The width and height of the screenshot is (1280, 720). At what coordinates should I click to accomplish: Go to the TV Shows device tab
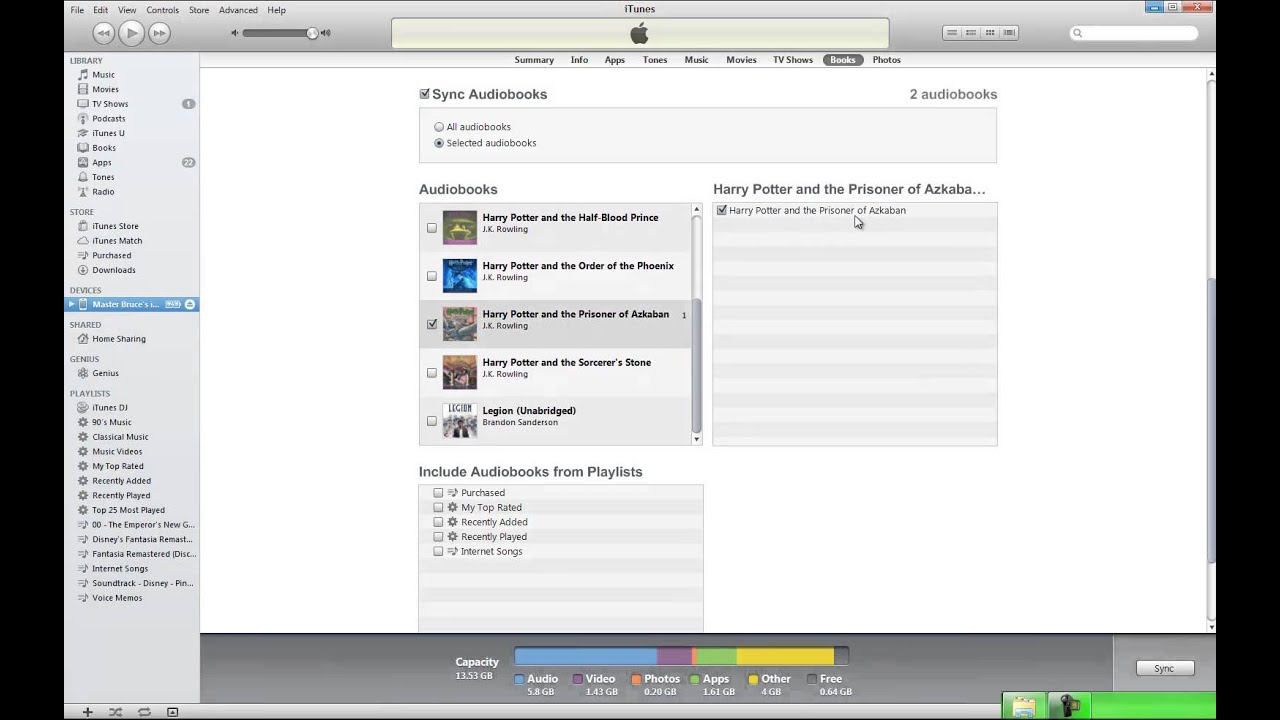[792, 60]
